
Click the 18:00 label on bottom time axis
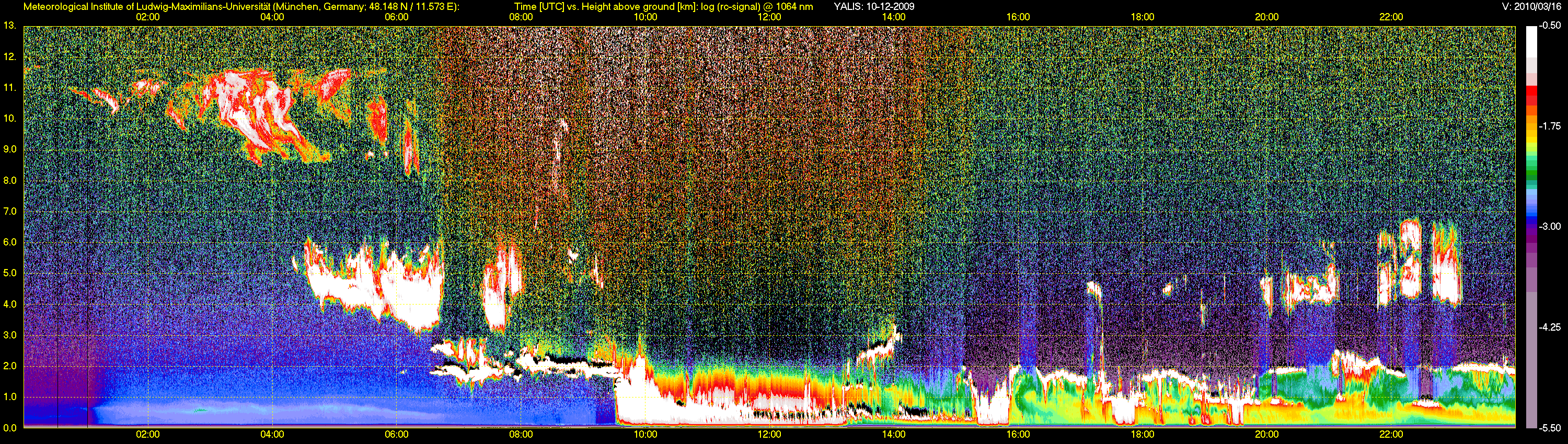1143,434
